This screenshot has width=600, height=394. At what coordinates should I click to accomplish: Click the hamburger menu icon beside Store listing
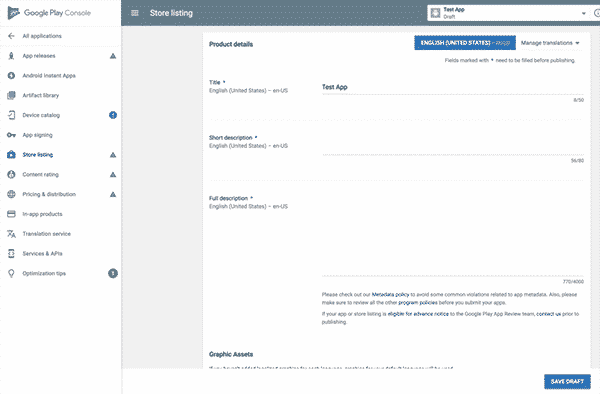click(135, 13)
